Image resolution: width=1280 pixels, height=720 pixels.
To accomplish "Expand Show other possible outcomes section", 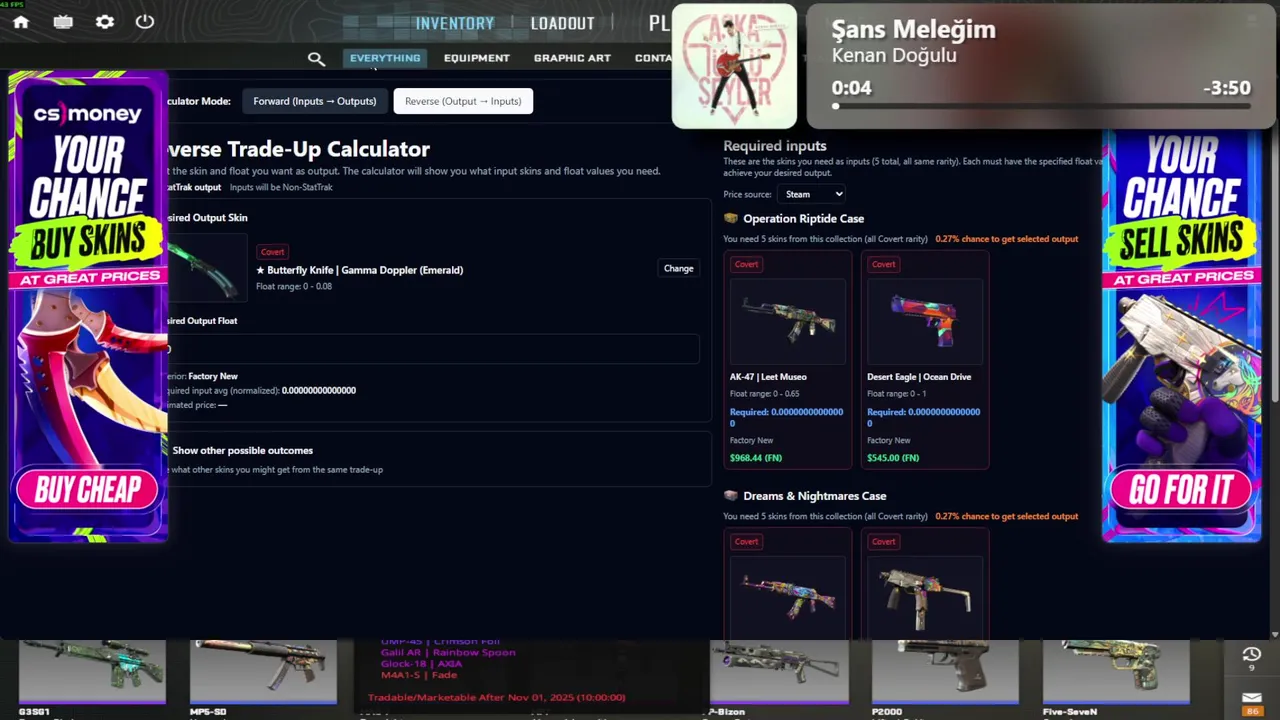I will (242, 450).
